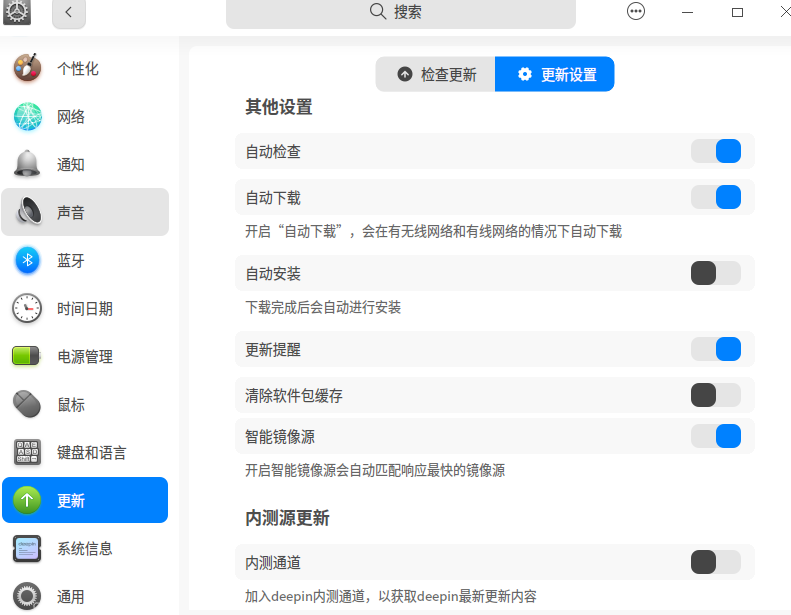Click the 更新提醒 row label
Screen dimensions: 791x615
coord(273,350)
